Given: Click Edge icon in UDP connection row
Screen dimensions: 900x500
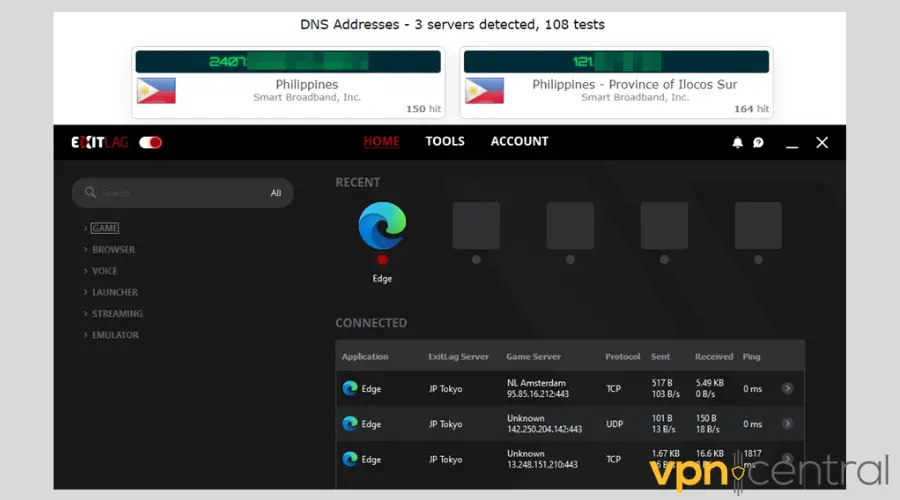Looking at the screenshot, I should (x=350, y=424).
